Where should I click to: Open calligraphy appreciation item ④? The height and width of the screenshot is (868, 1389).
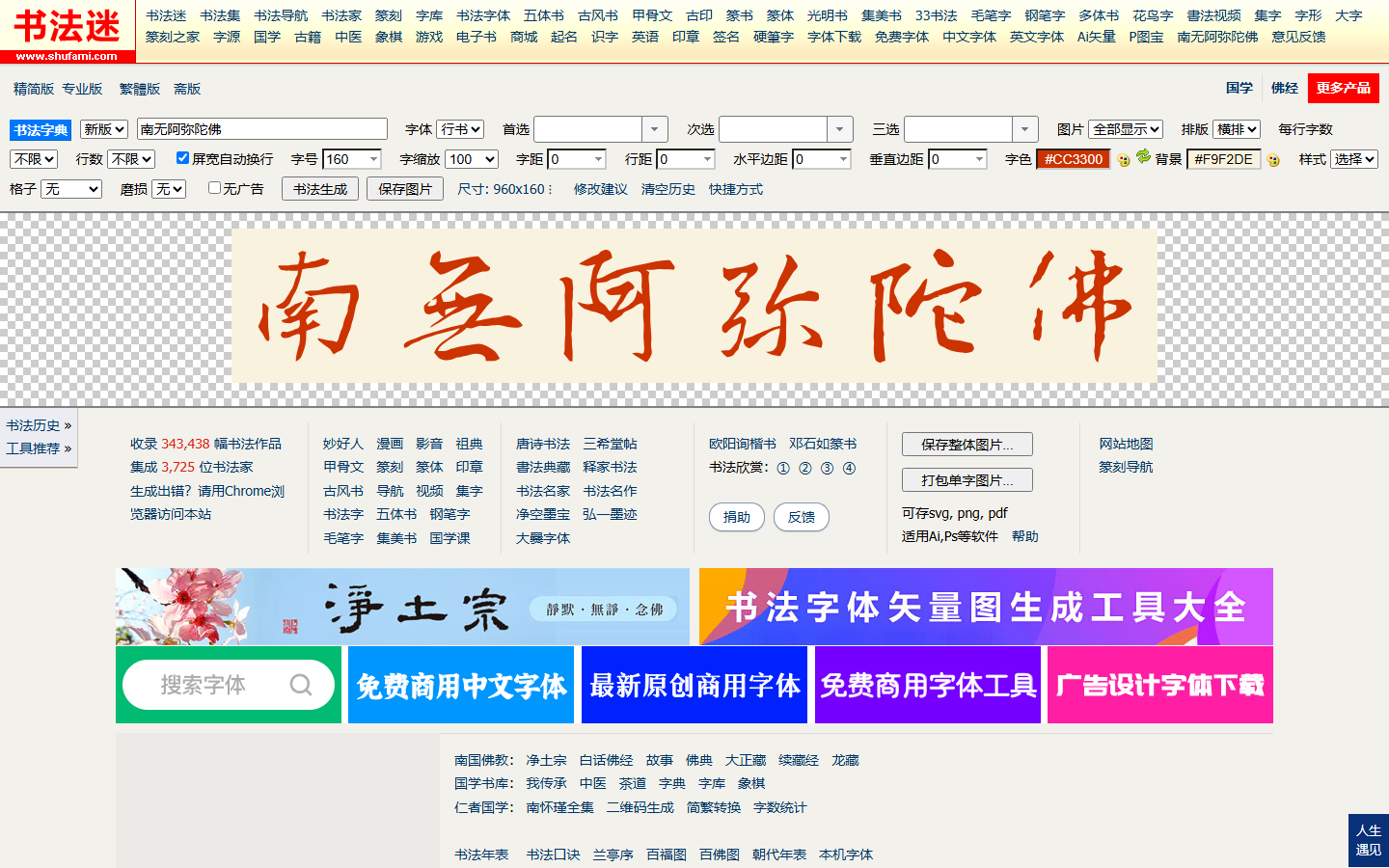pos(849,468)
